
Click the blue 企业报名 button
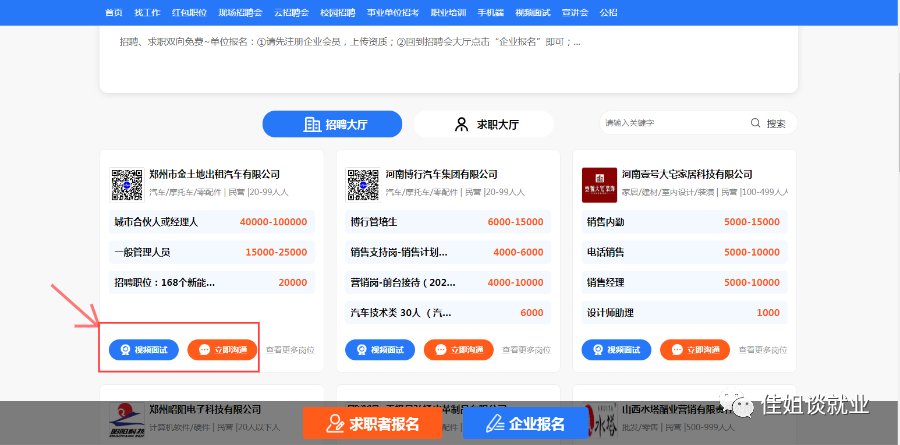click(526, 423)
